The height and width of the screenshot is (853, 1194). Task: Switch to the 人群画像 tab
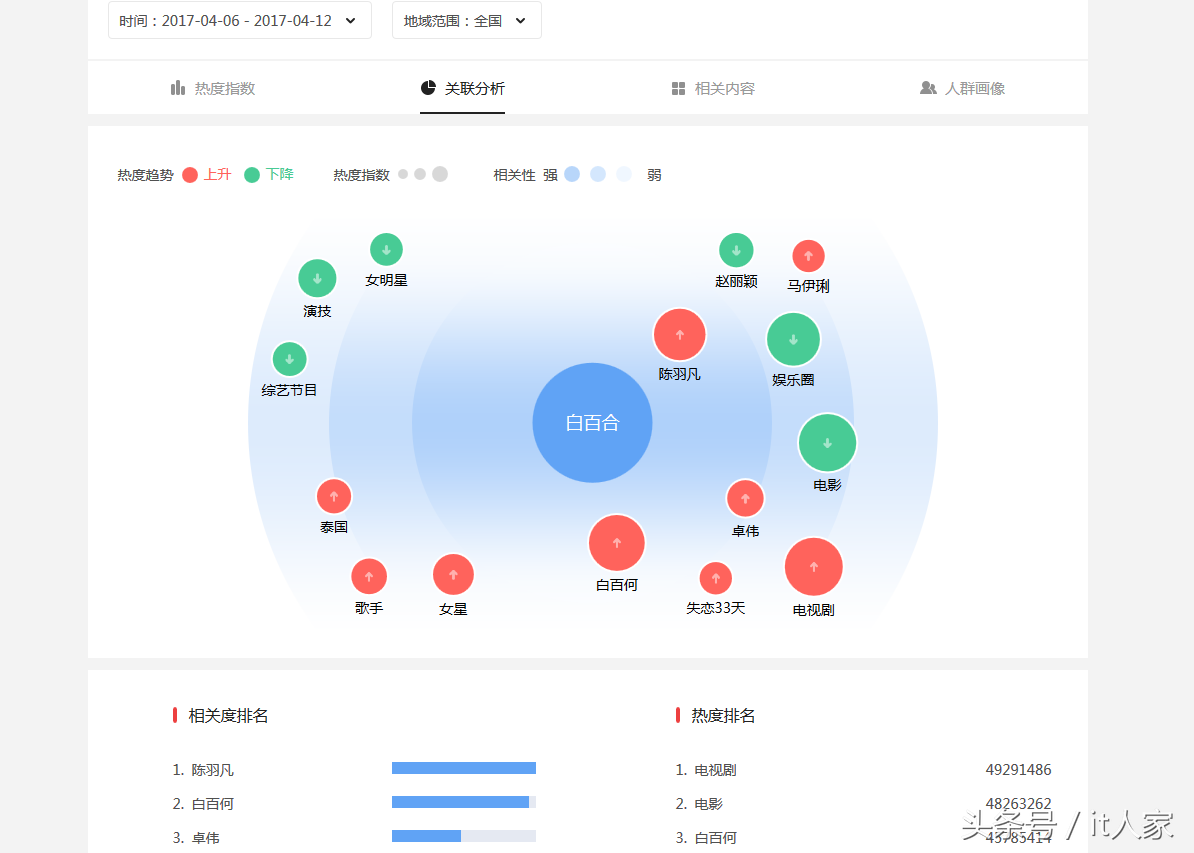962,88
